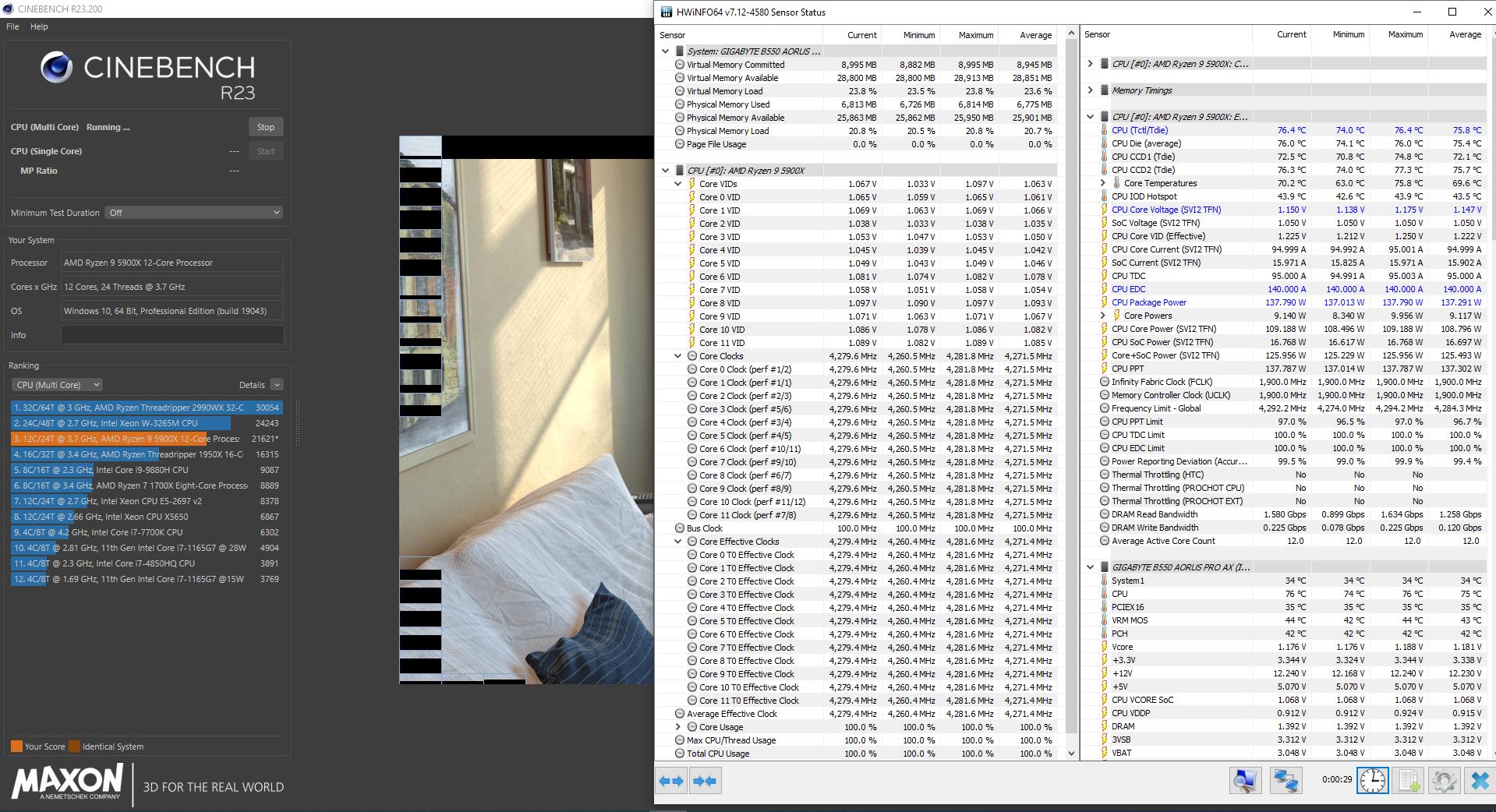The width and height of the screenshot is (1496, 812).
Task: Click the scroll down arrow of left sensor pane
Action: (x=1071, y=754)
